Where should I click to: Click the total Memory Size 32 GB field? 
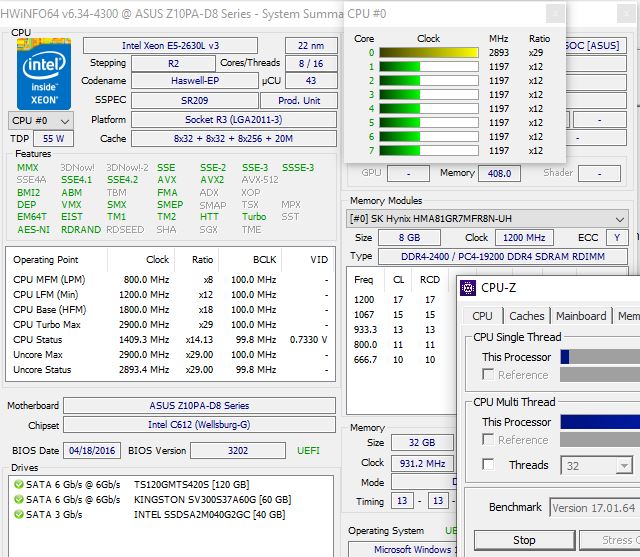(x=422, y=442)
